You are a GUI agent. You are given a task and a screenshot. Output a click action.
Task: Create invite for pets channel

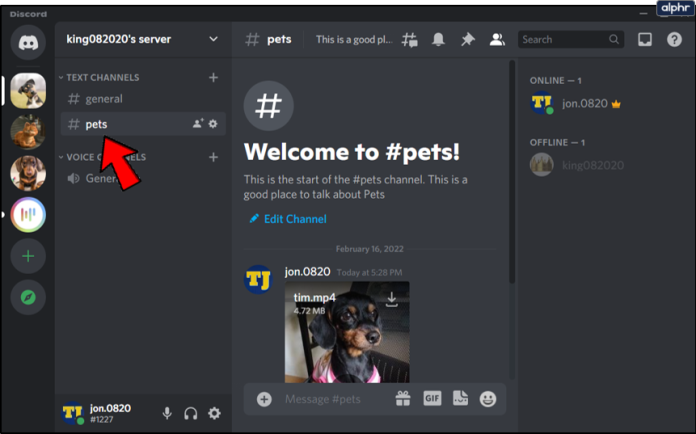[198, 123]
